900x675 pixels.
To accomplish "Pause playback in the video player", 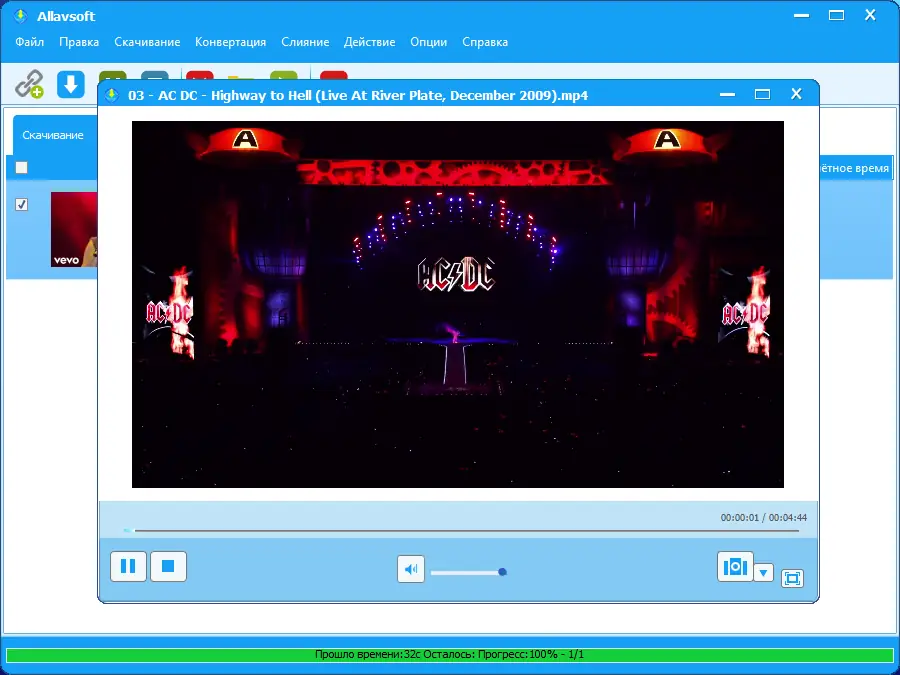I will point(128,566).
